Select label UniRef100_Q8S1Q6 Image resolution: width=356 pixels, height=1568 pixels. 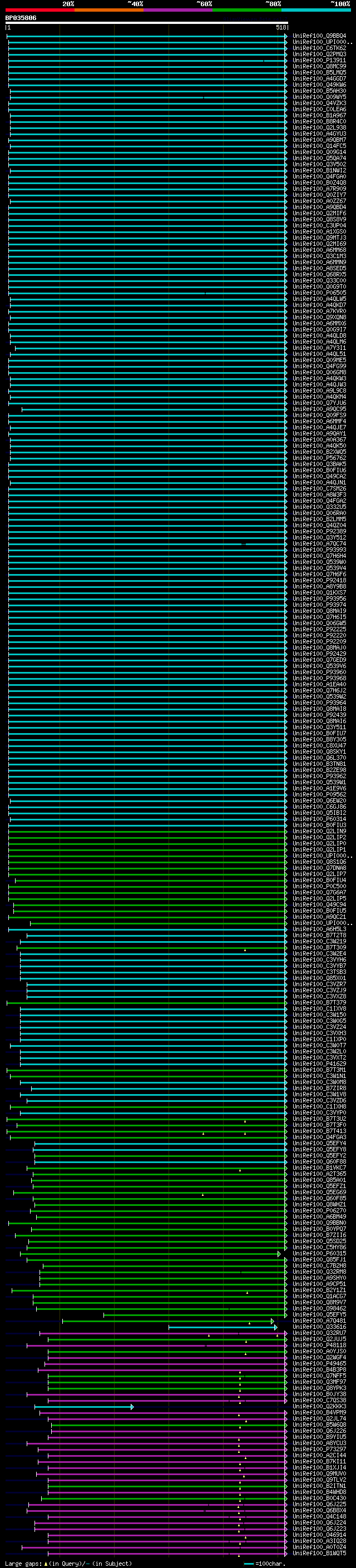(319, 862)
